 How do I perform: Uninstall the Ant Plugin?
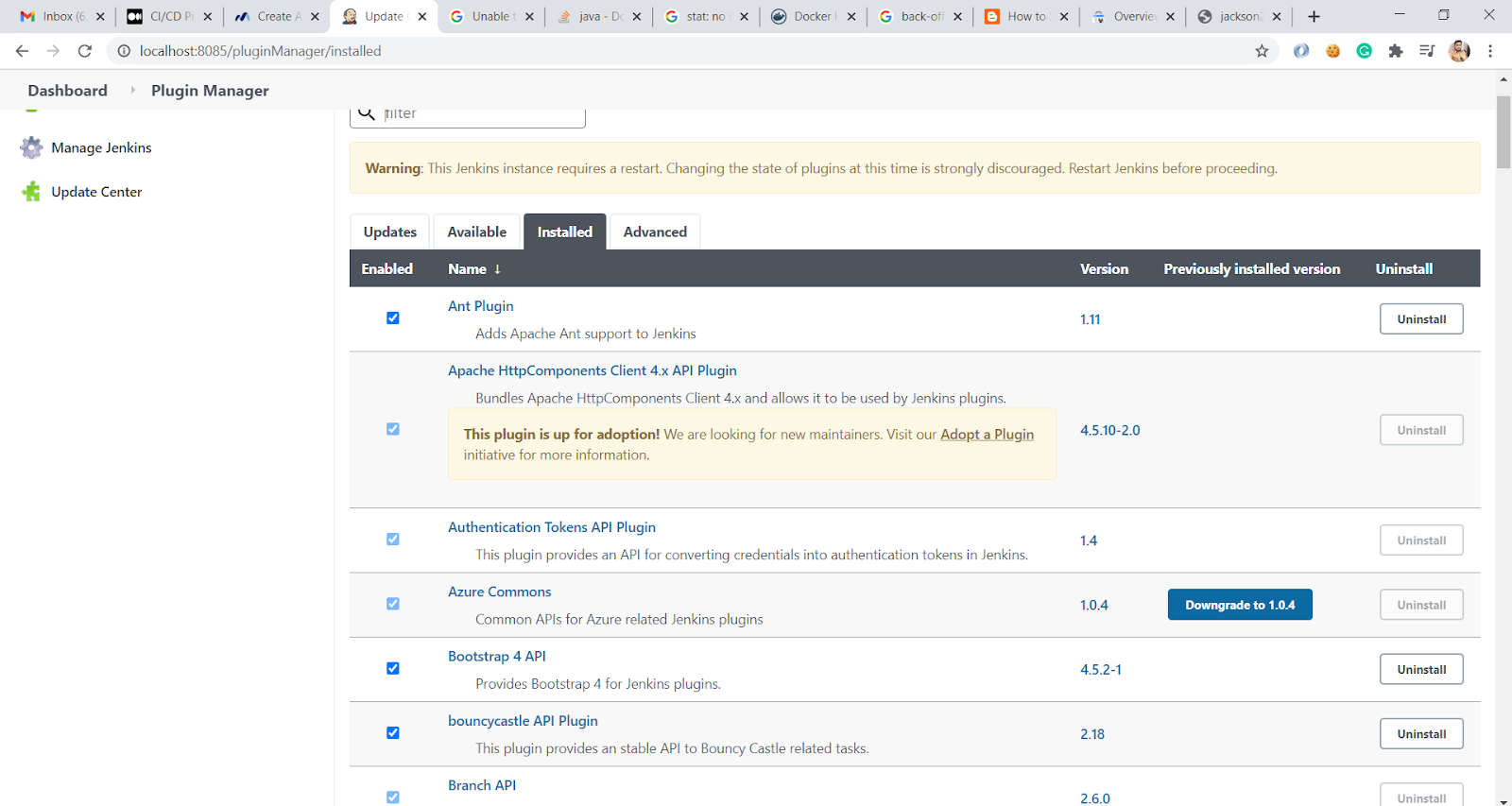(x=1421, y=319)
